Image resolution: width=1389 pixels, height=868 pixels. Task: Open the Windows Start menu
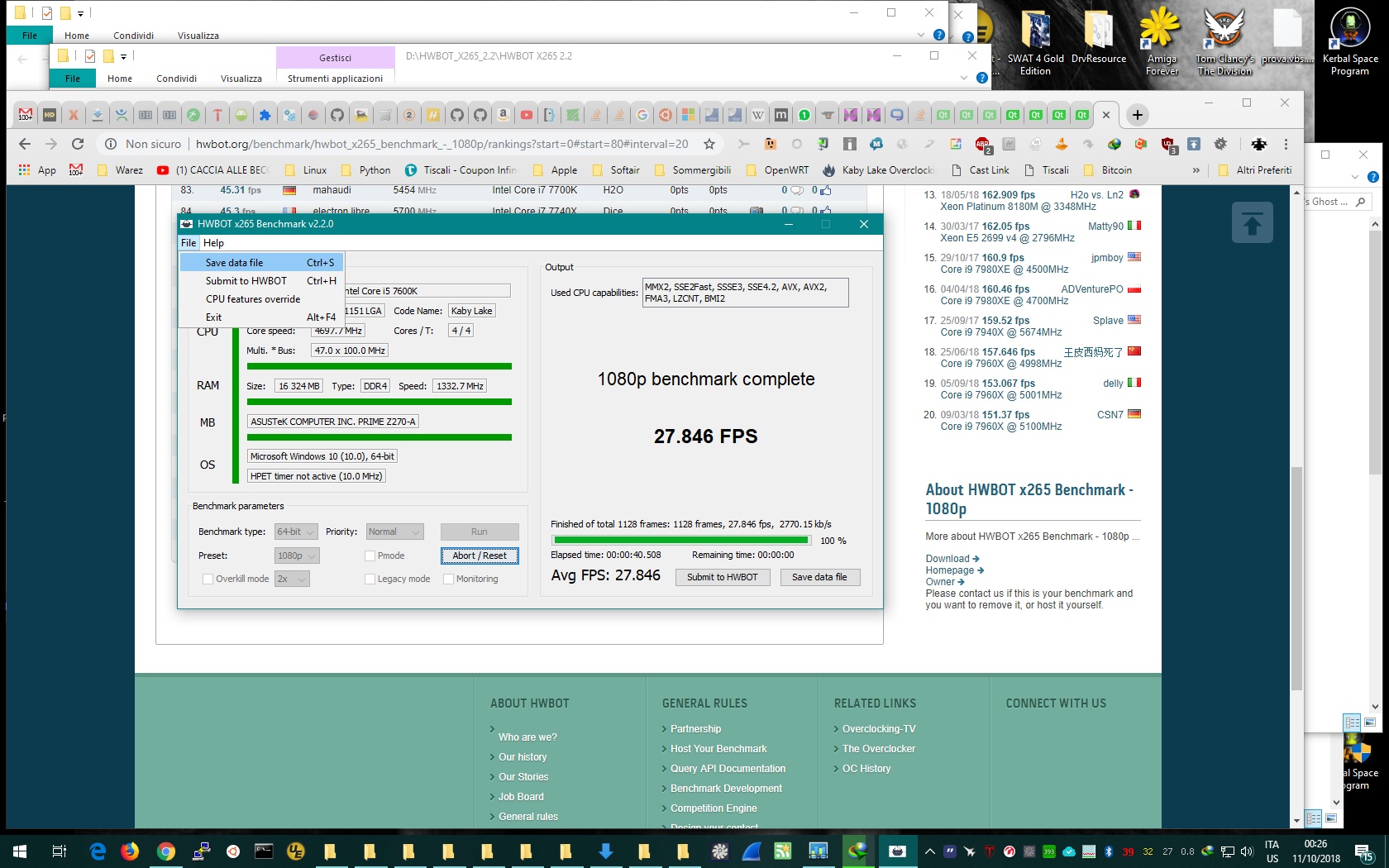click(x=20, y=851)
